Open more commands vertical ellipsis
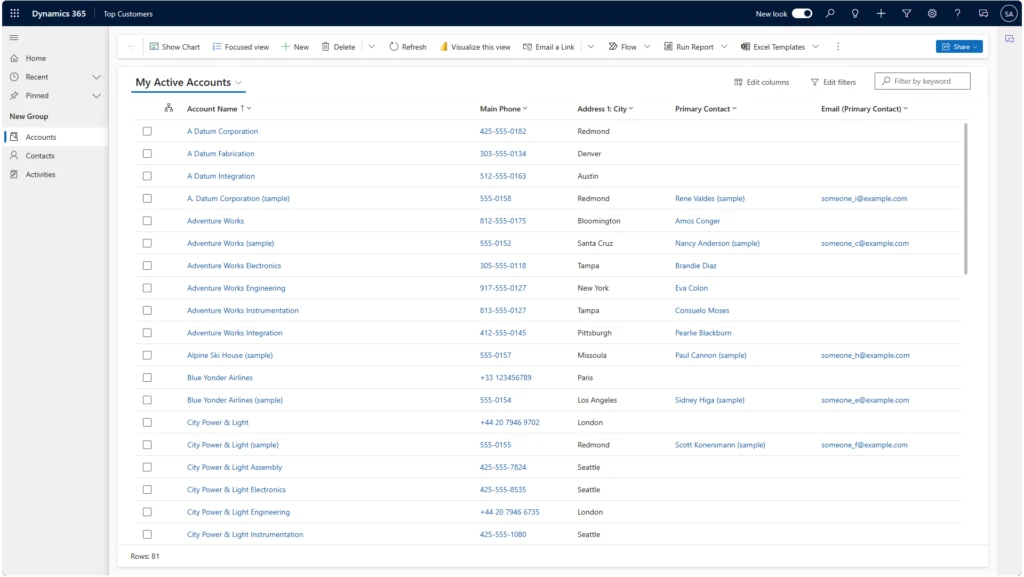Viewport: 1024px width, 577px height. [838, 47]
